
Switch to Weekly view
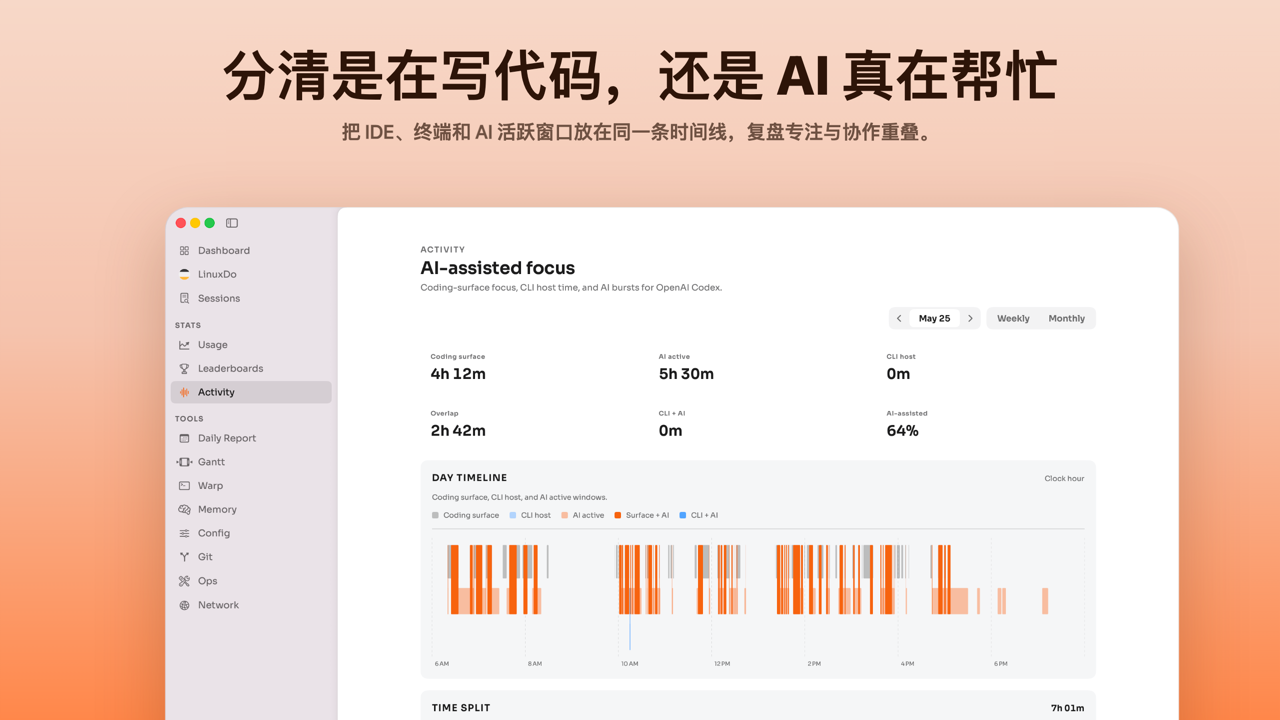(x=1013, y=318)
